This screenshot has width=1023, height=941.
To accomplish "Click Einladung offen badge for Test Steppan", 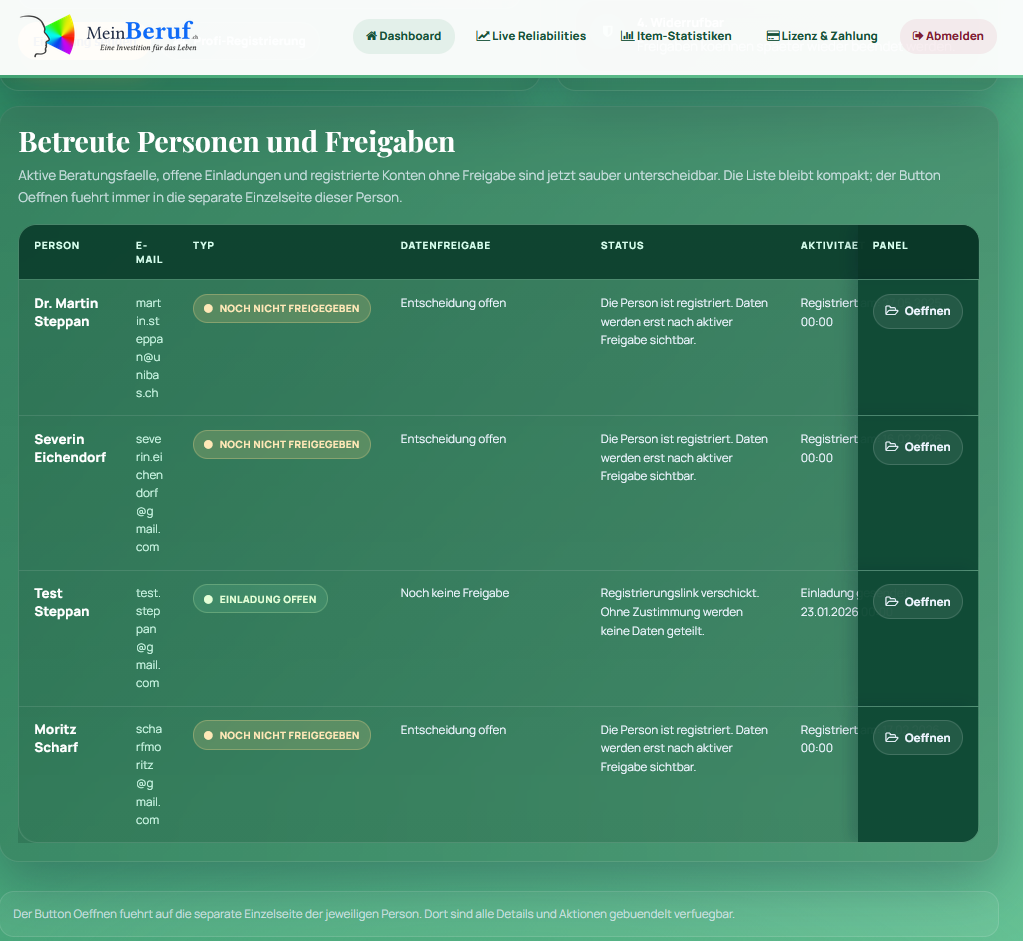I will click(260, 599).
